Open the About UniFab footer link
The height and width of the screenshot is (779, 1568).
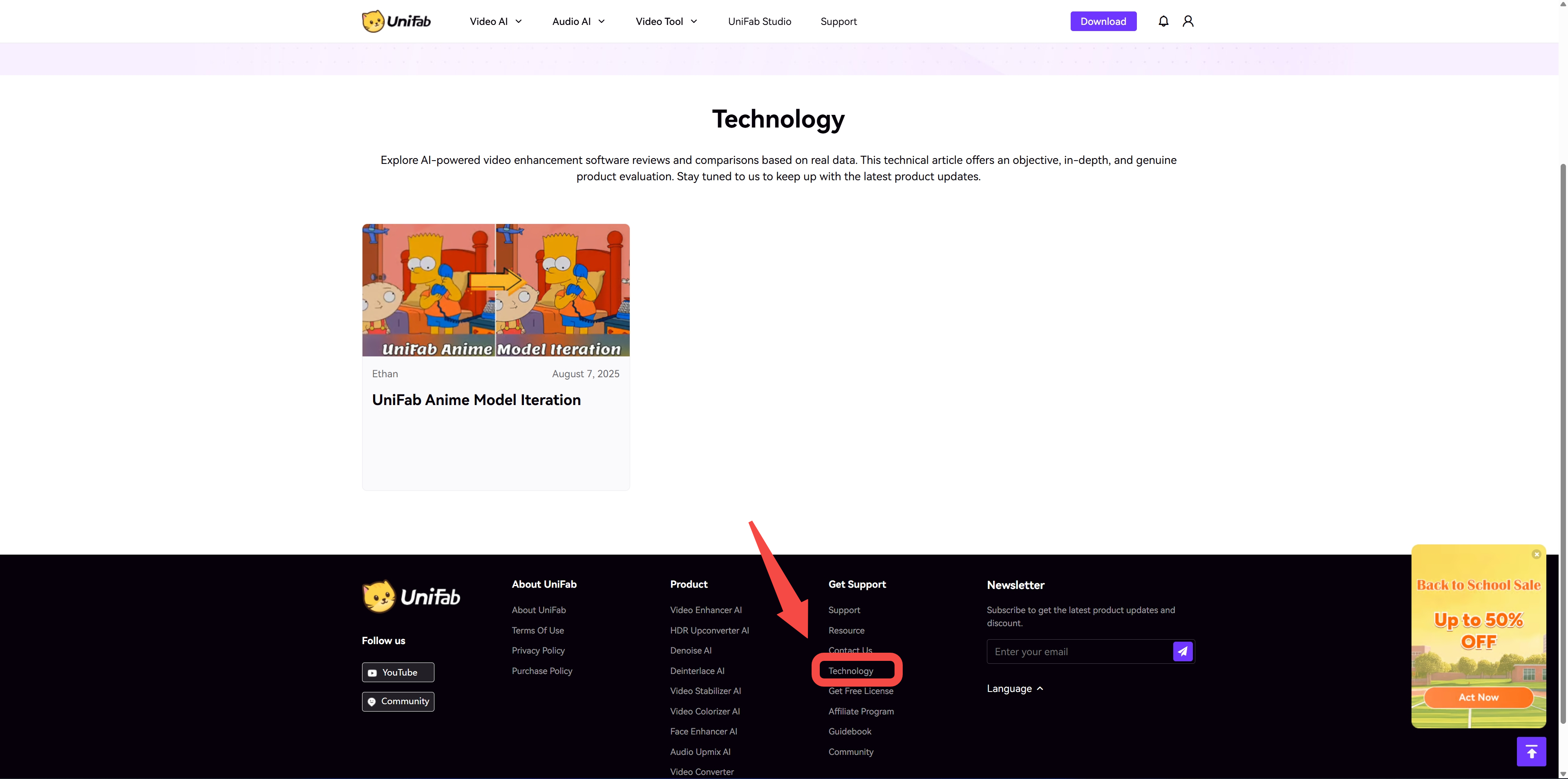[x=539, y=610]
